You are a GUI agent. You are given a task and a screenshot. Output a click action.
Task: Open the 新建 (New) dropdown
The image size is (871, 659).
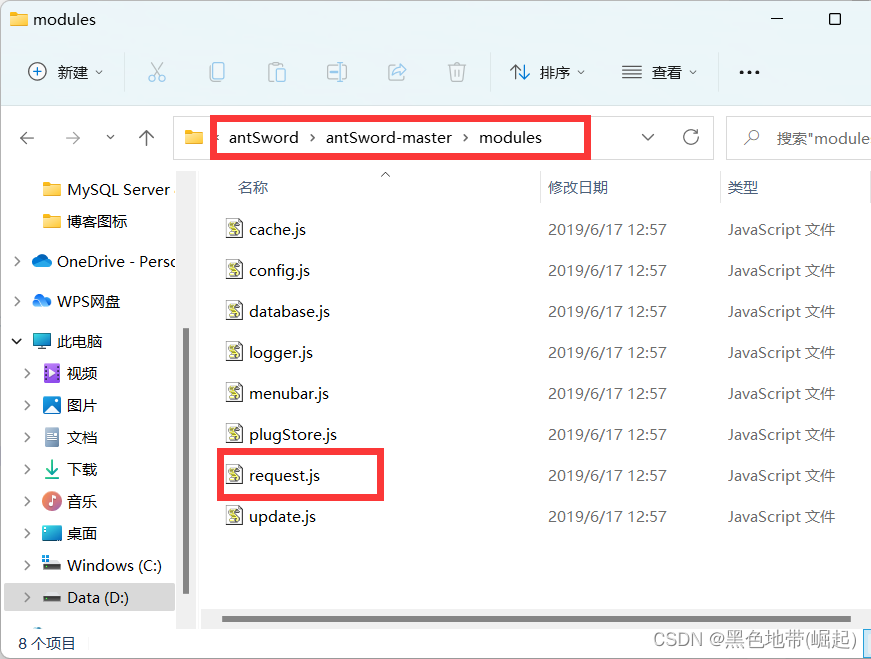(x=66, y=72)
